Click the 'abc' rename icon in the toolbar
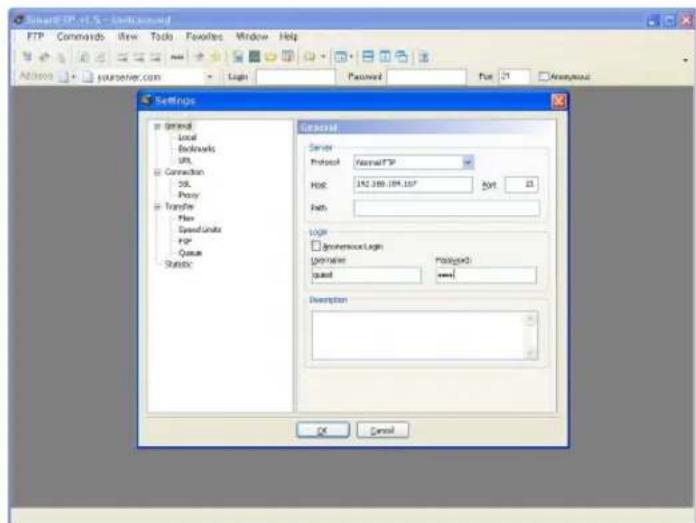696x523 pixels. pyautogui.click(x=177, y=57)
